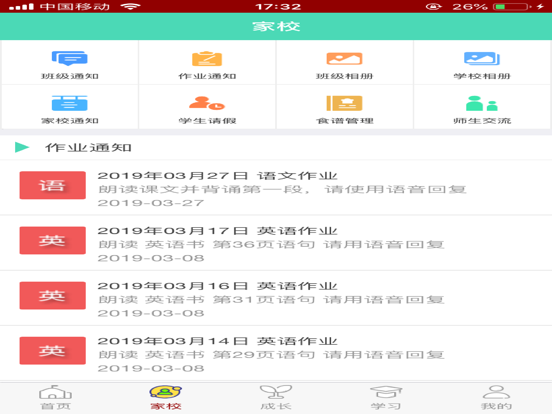Tap the 中国移动 carrier label
The width and height of the screenshot is (552, 414).
pyautogui.click(x=75, y=7)
